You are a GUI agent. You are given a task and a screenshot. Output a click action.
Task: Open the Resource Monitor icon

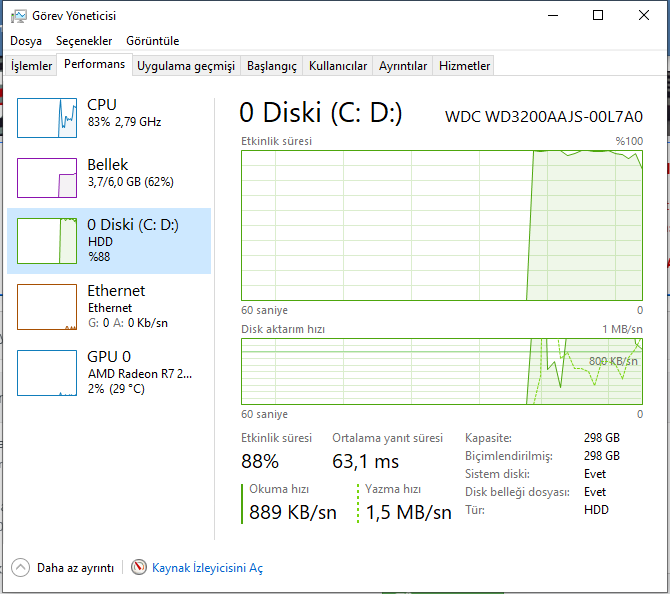pyautogui.click(x=138, y=567)
